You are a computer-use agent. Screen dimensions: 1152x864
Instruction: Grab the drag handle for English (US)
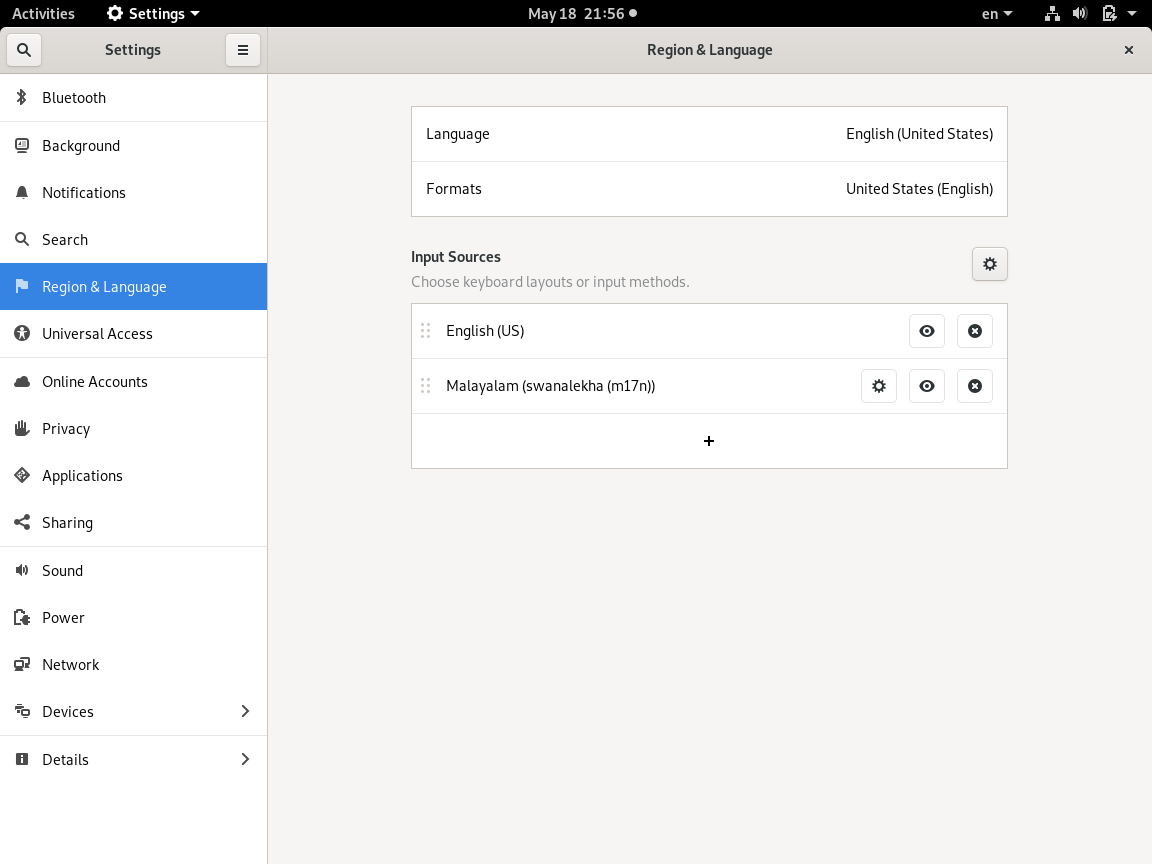pos(425,331)
